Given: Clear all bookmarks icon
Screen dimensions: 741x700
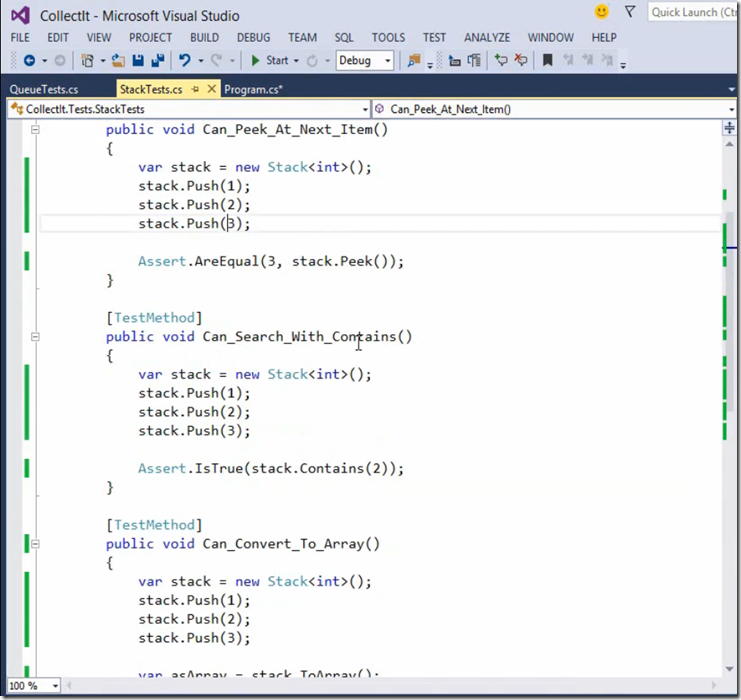Looking at the screenshot, I should [607, 60].
